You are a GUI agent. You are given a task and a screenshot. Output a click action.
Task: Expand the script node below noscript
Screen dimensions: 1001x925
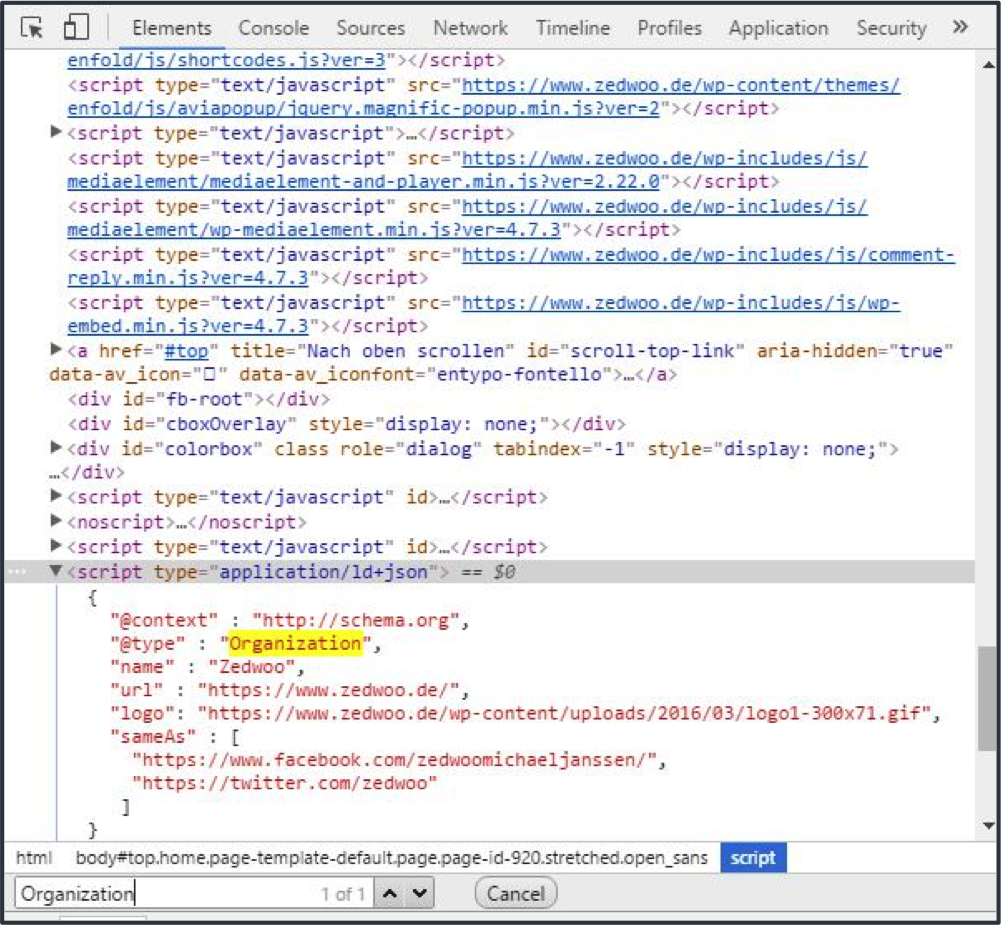56,545
